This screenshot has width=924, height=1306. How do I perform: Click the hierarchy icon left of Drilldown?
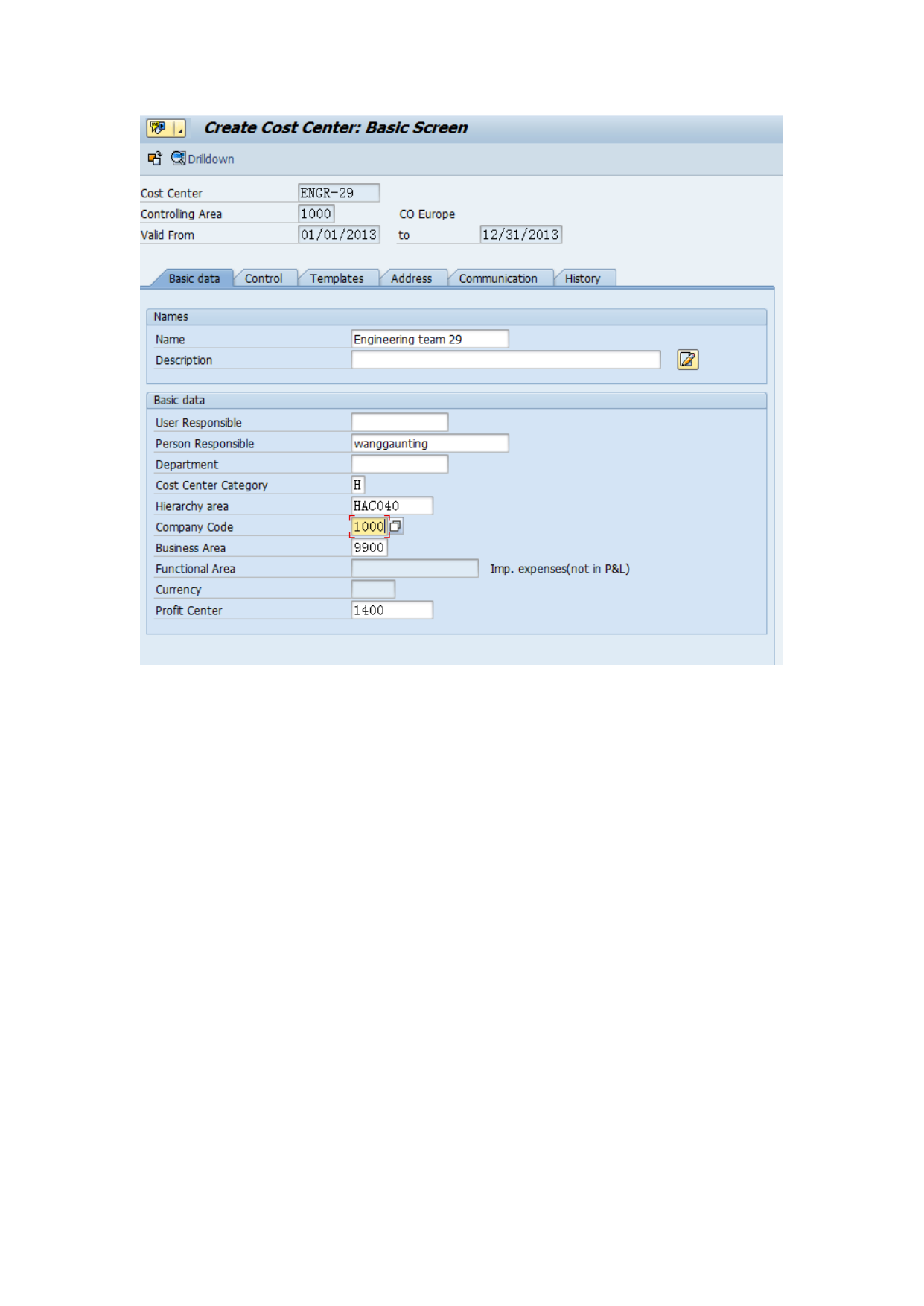point(155,159)
